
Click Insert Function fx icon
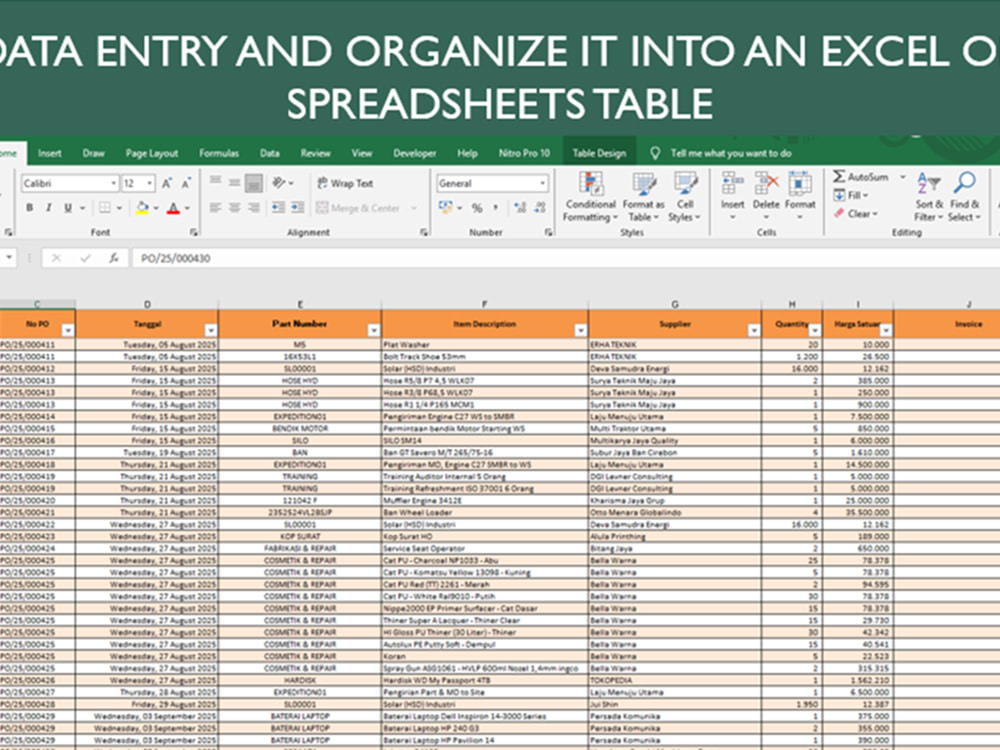[x=114, y=258]
